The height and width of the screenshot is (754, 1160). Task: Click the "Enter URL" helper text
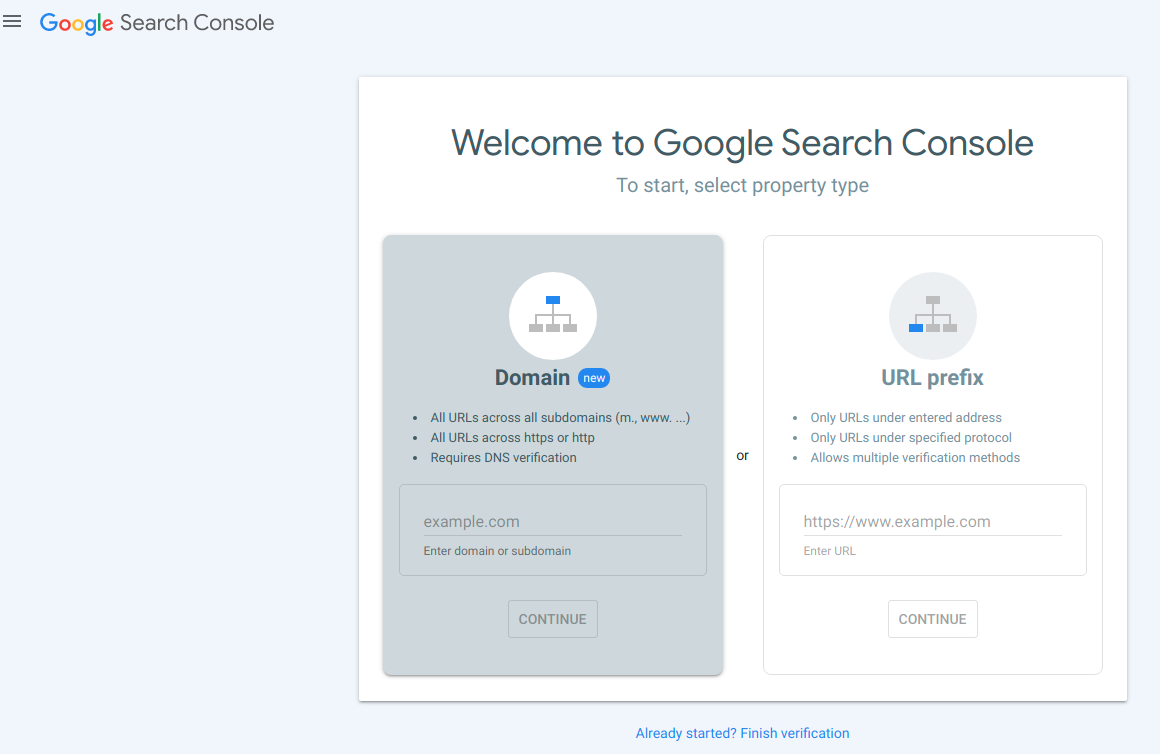coord(829,551)
